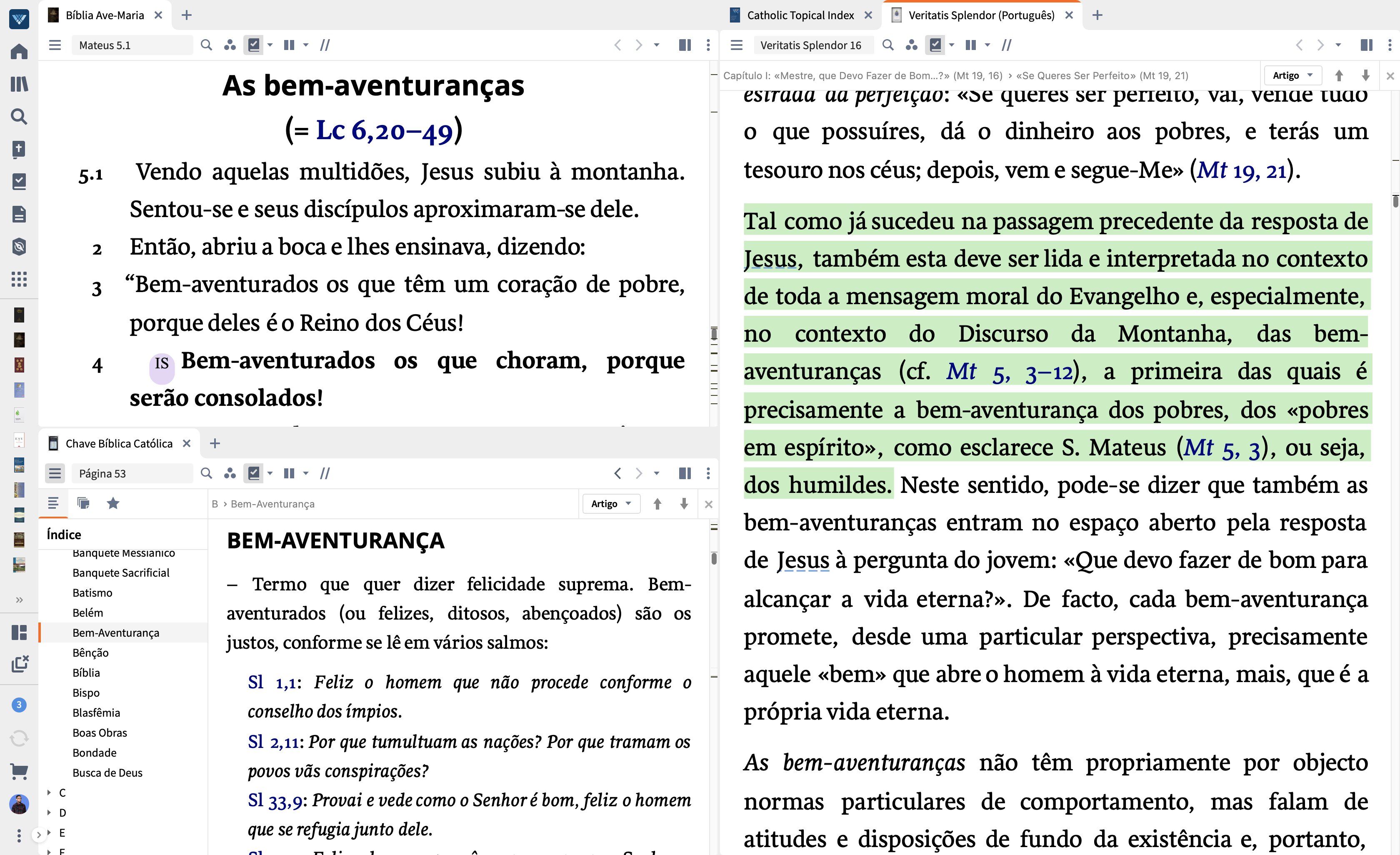The image size is (1400, 855).
Task: Expand letter D in the Índice tree
Action: click(49, 812)
